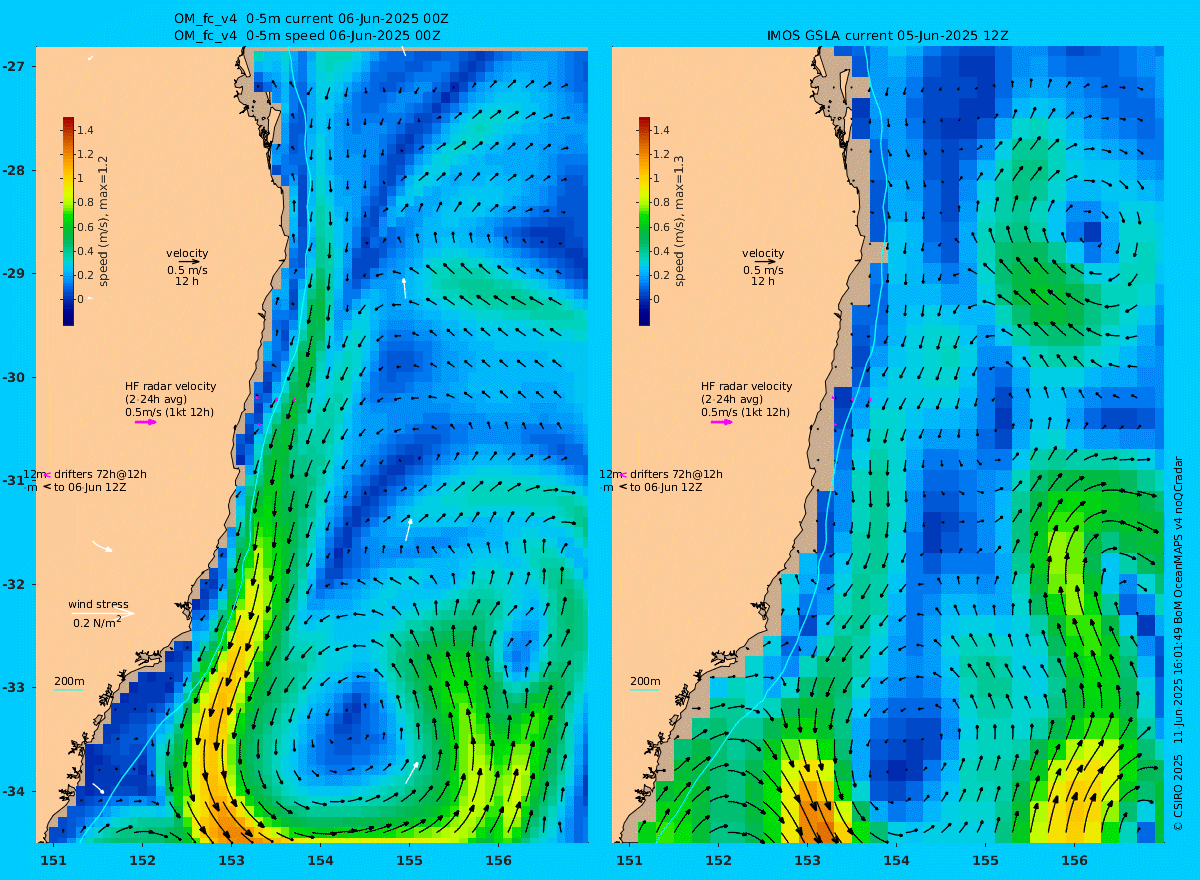Screen dimensions: 1200x880
Task: Click the '-32' latitude axis label
Action: [13, 583]
